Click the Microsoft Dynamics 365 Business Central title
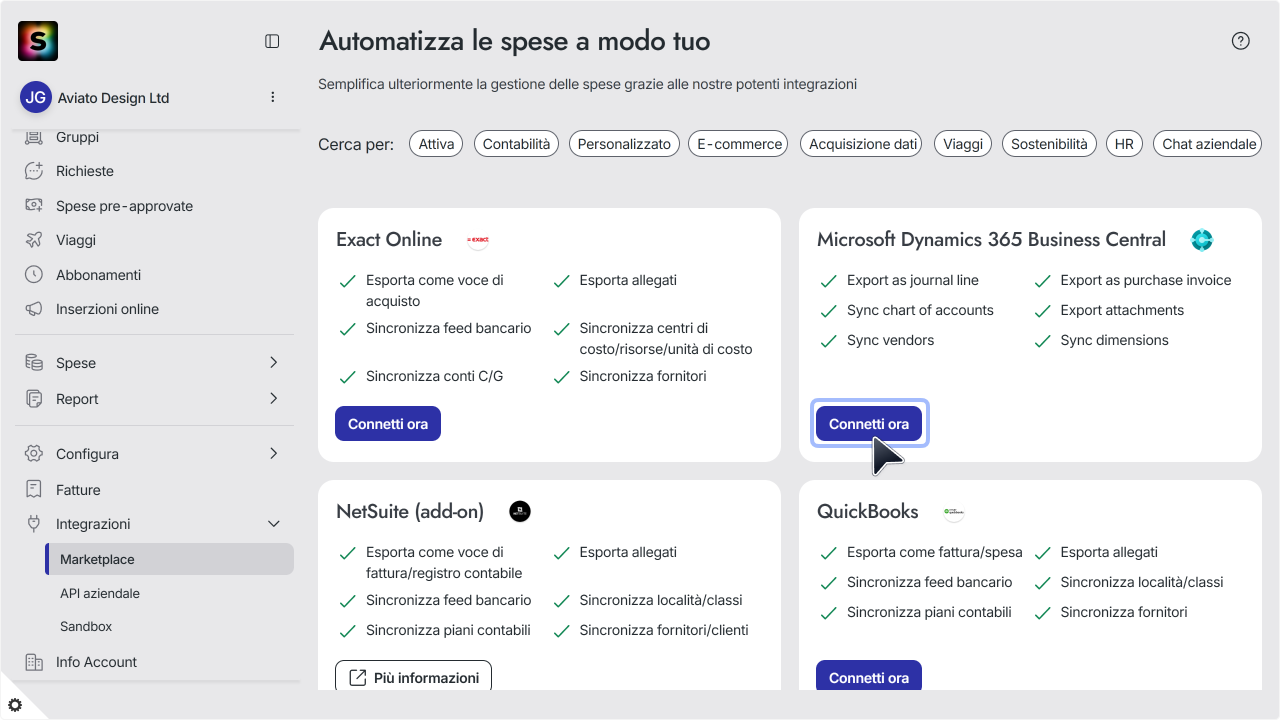 [991, 239]
